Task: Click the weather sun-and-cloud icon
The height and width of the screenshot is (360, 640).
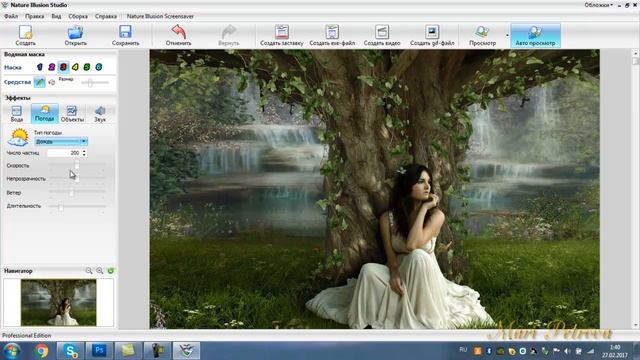Action: [18, 138]
